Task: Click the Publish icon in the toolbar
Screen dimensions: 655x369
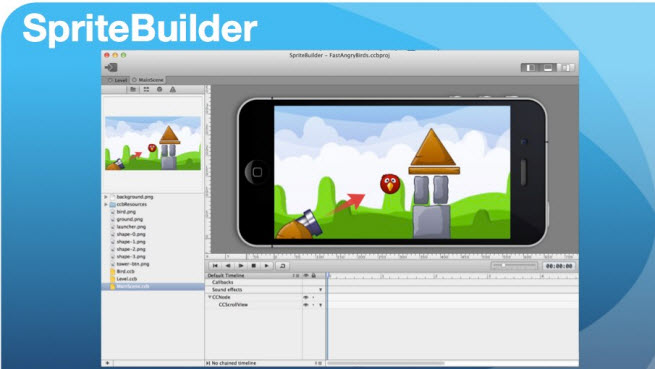Action: (x=111, y=67)
